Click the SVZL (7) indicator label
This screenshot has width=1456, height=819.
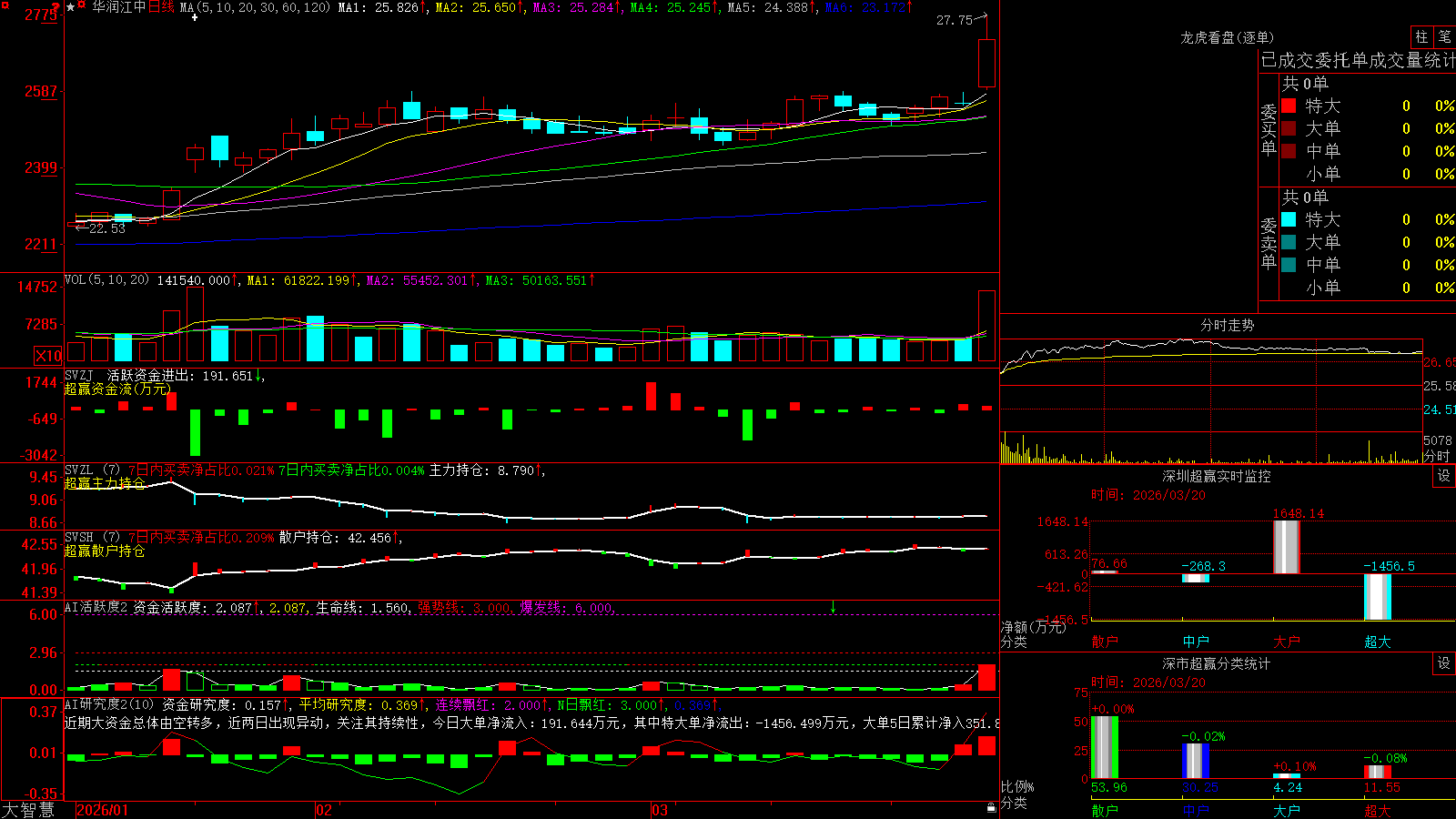click(92, 470)
